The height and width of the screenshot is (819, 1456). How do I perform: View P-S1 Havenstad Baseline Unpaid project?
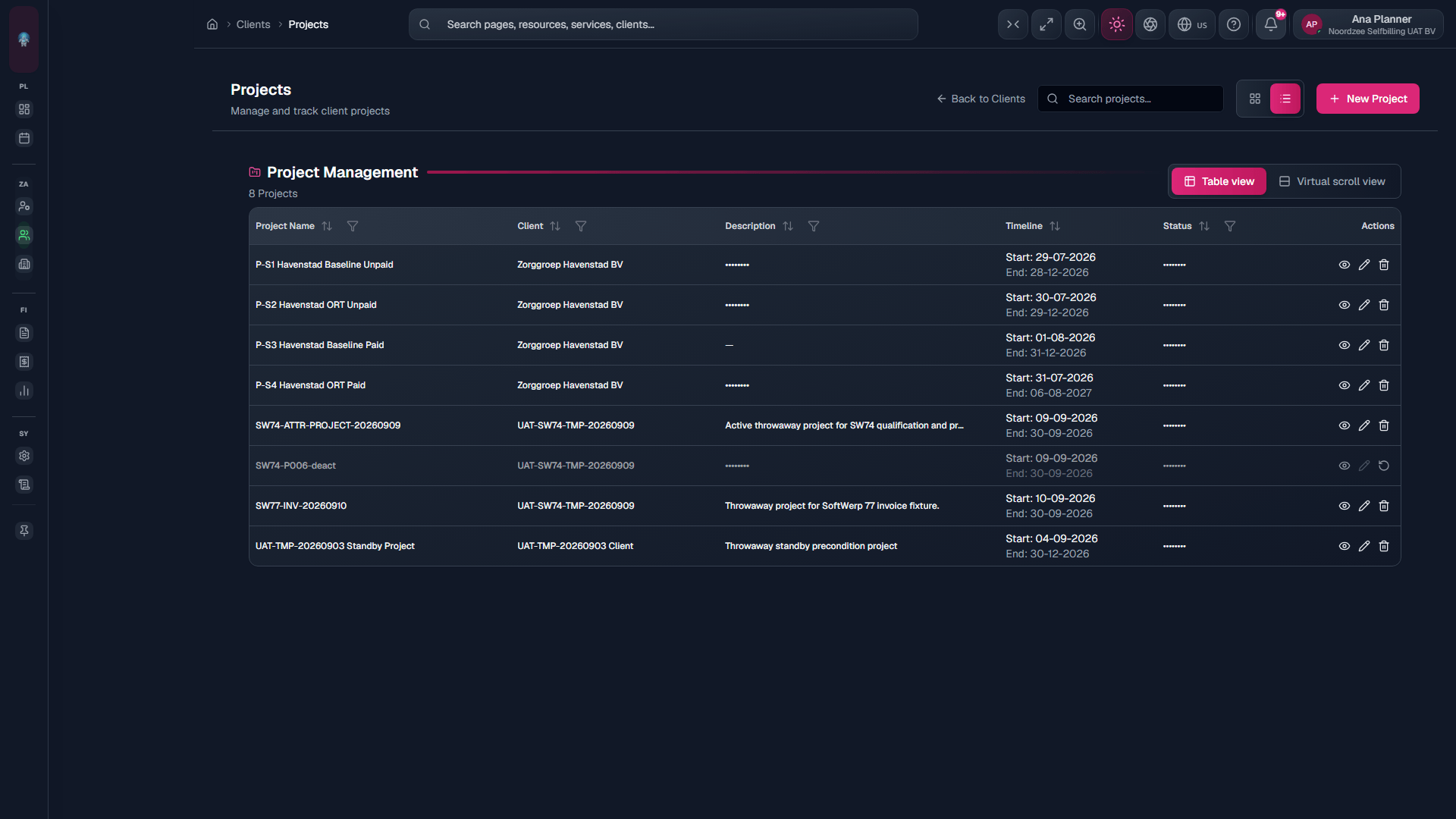[x=1345, y=265]
